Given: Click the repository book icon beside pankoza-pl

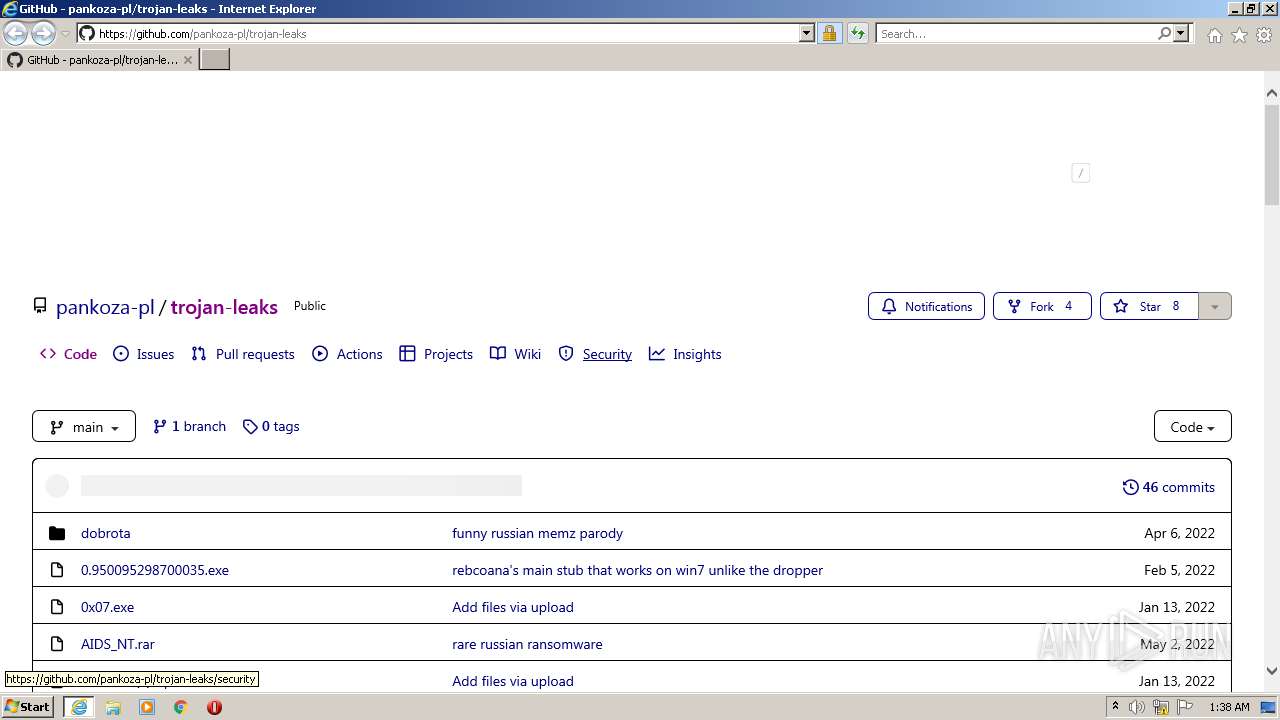Looking at the screenshot, I should coord(40,306).
